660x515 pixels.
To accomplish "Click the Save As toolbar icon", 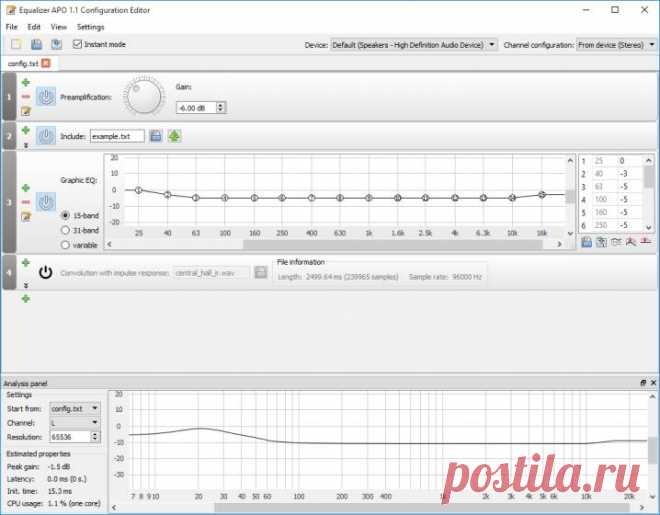I will click(56, 44).
